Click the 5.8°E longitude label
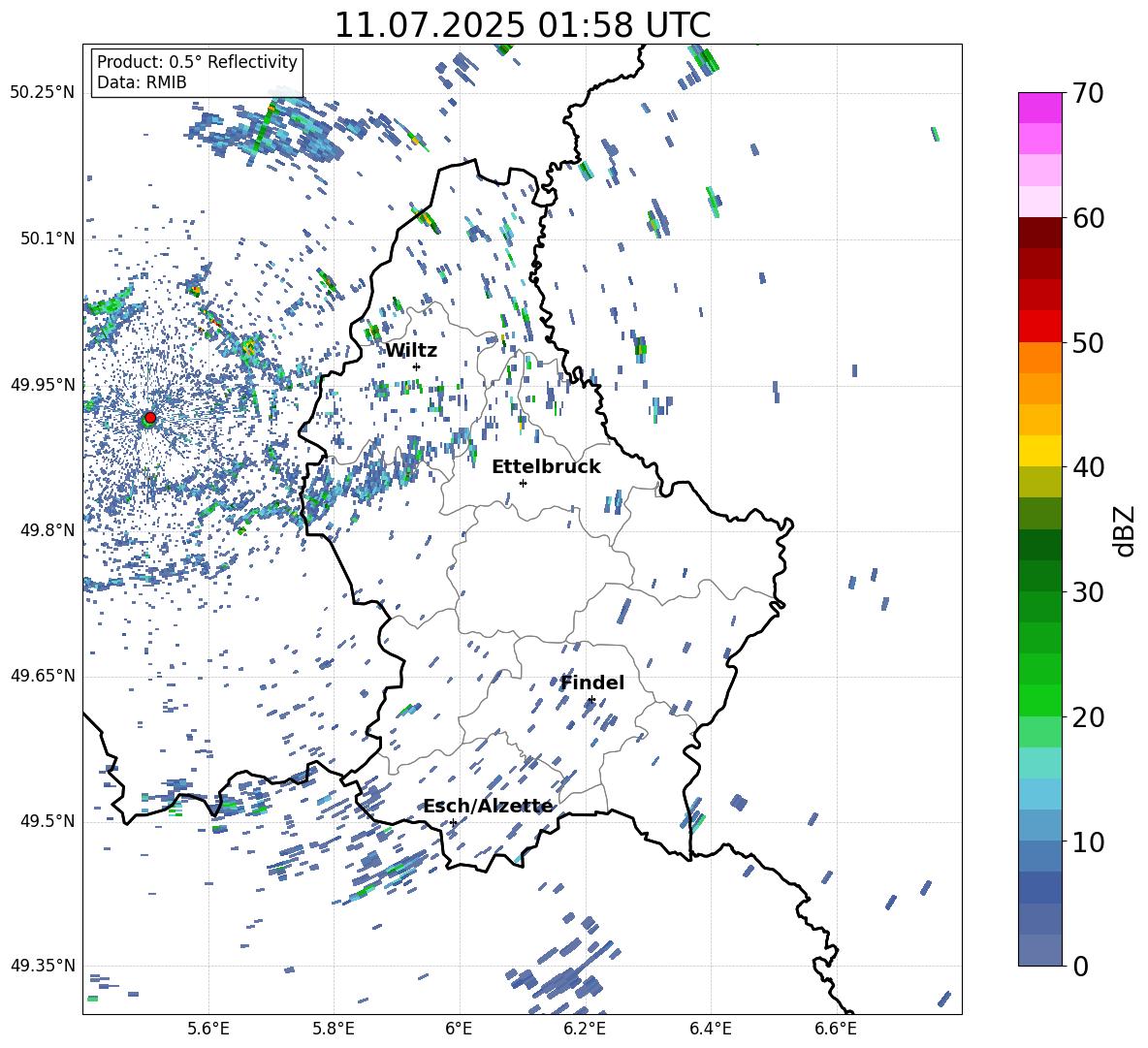1148x1048 pixels. 334,1029
